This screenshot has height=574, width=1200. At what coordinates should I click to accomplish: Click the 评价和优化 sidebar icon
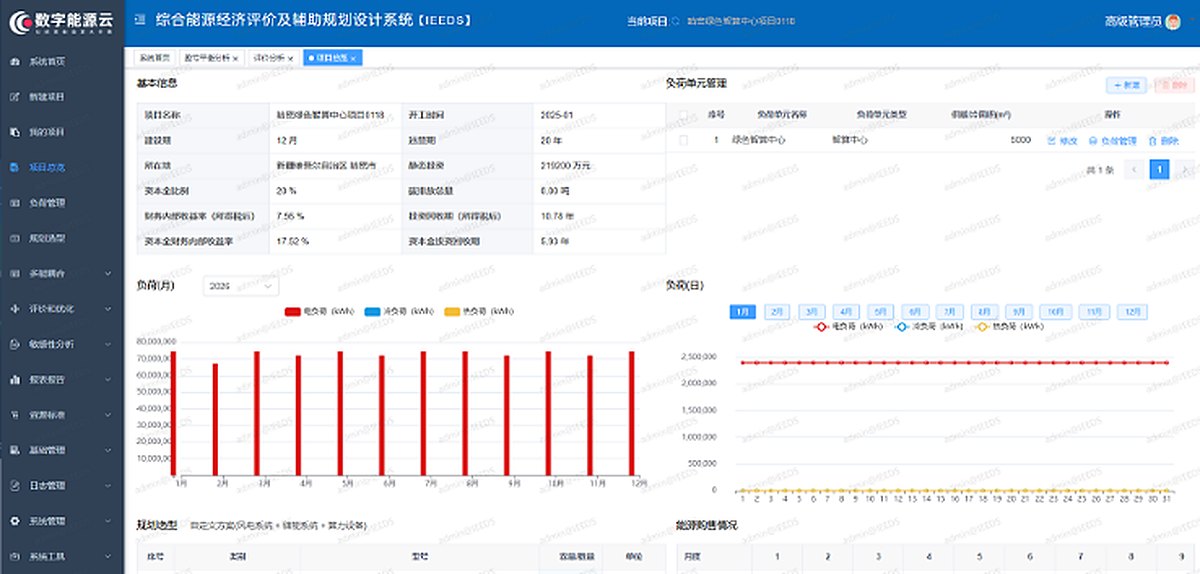tap(14, 309)
